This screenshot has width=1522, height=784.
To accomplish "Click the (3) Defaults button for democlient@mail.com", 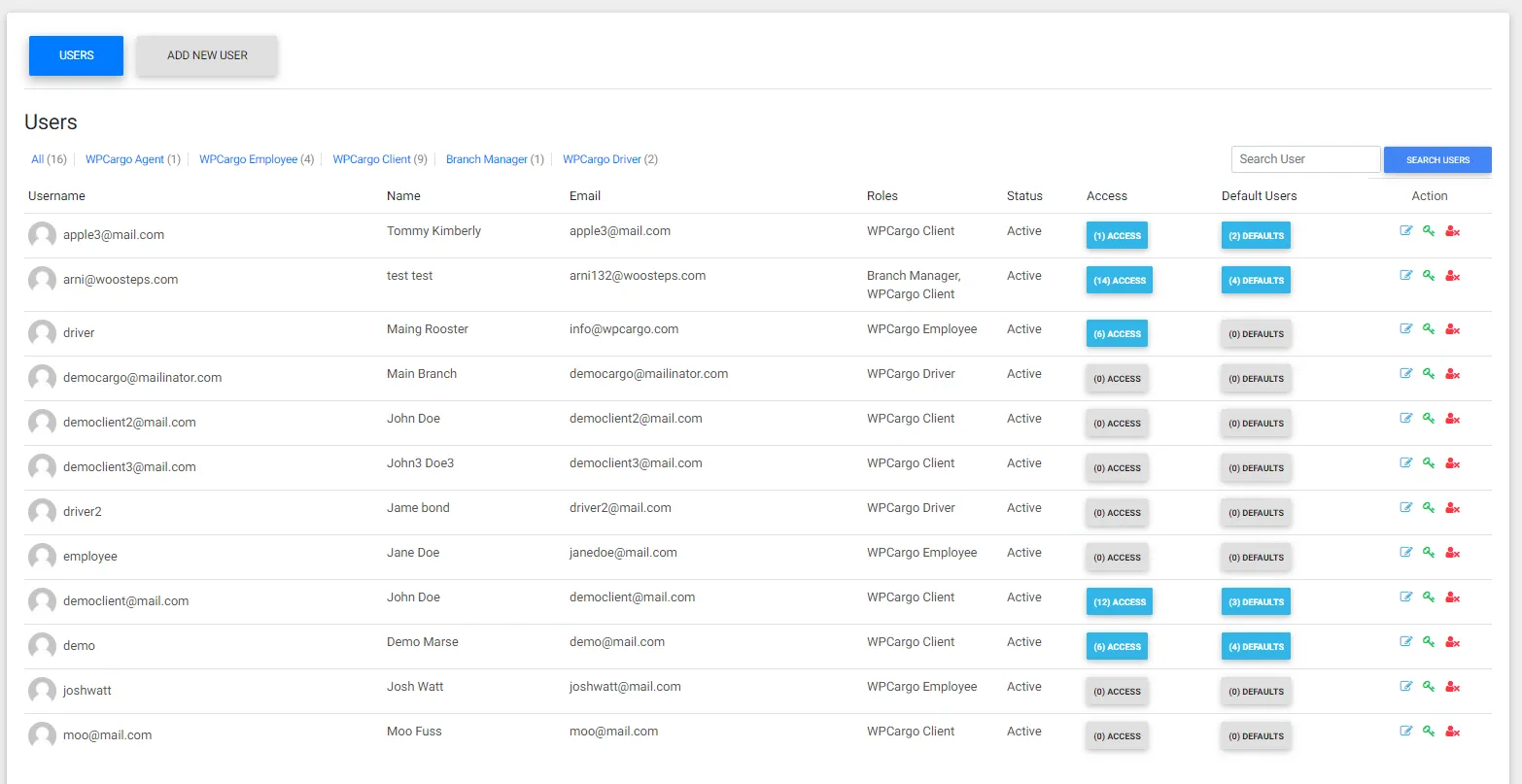I will tap(1256, 602).
